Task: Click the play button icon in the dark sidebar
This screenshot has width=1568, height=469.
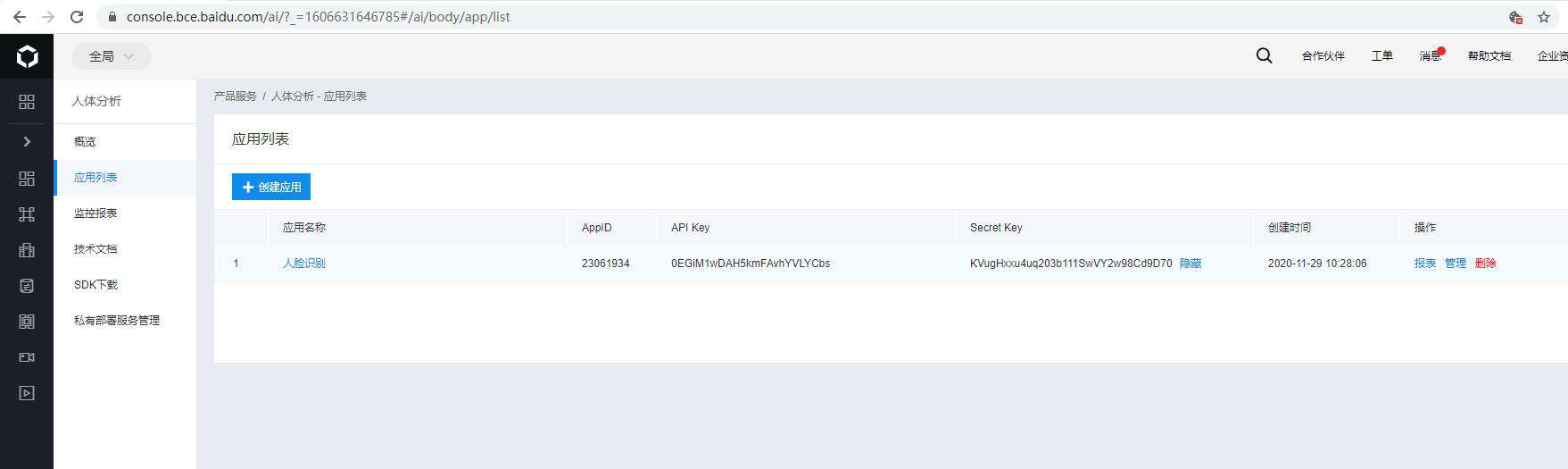Action: tap(27, 393)
